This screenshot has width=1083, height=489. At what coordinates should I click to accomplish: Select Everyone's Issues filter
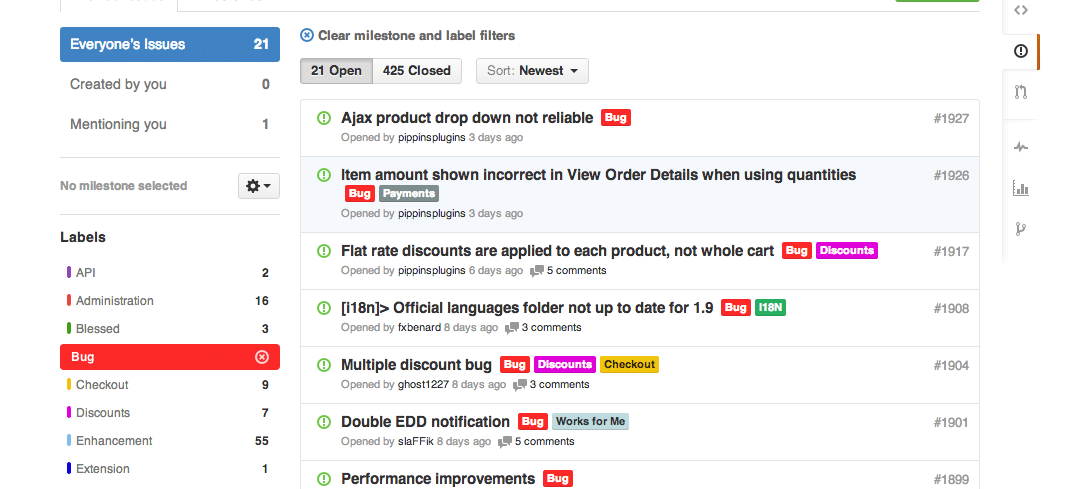[x=170, y=44]
